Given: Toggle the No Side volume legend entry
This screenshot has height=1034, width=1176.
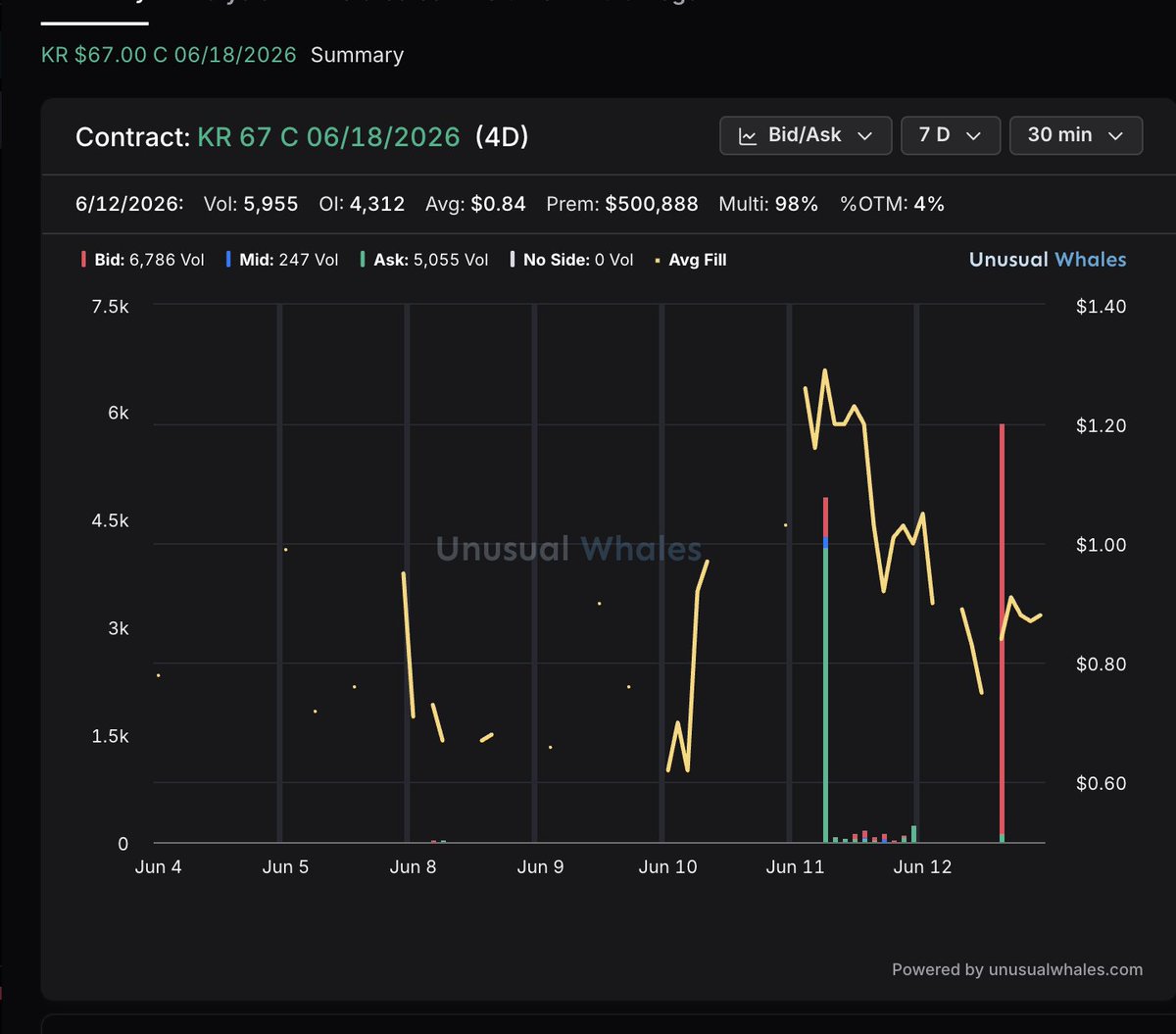Looking at the screenshot, I should (x=571, y=260).
